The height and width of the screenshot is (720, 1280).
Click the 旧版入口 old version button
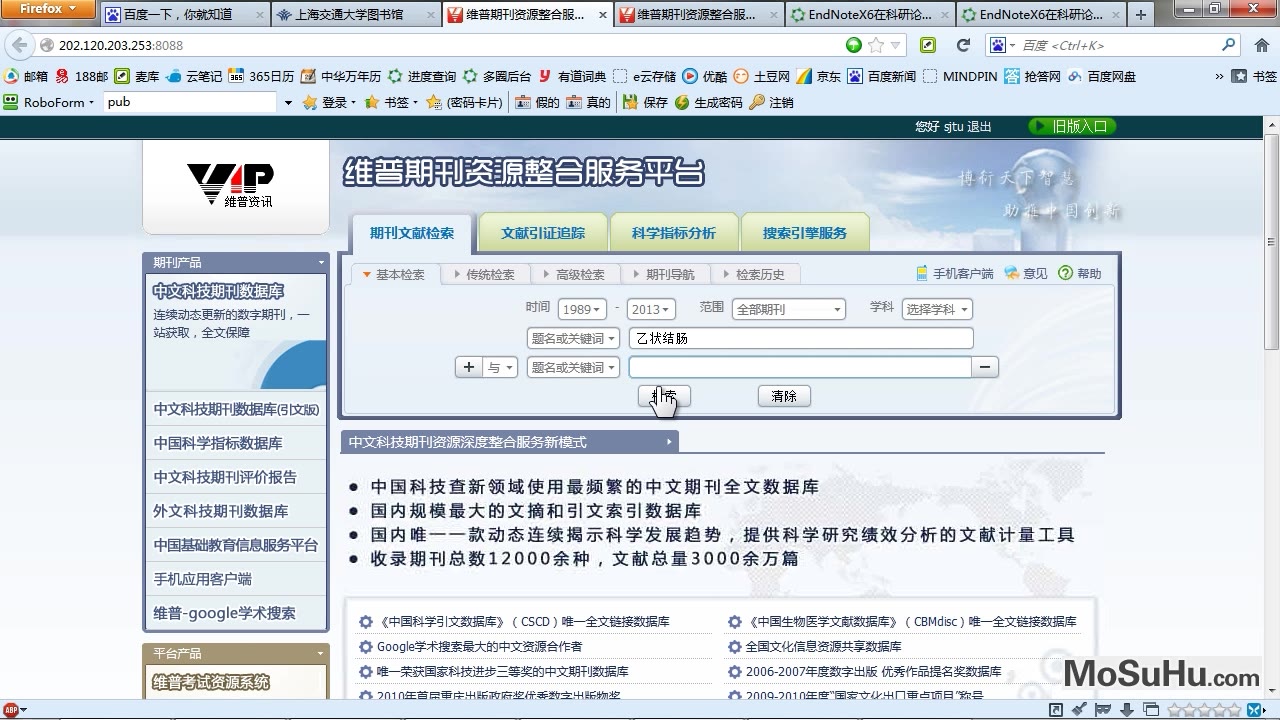(1072, 127)
